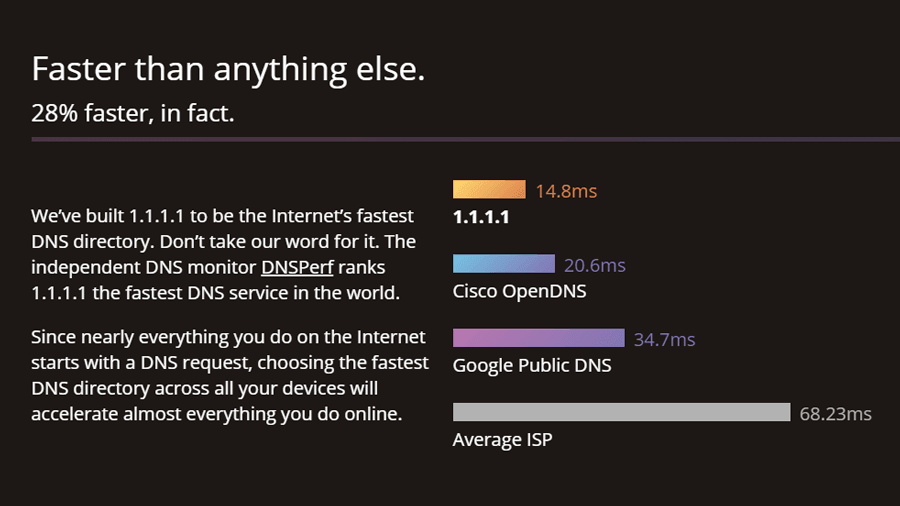
Task: Click the 68.23ms value label
Action: tap(835, 413)
